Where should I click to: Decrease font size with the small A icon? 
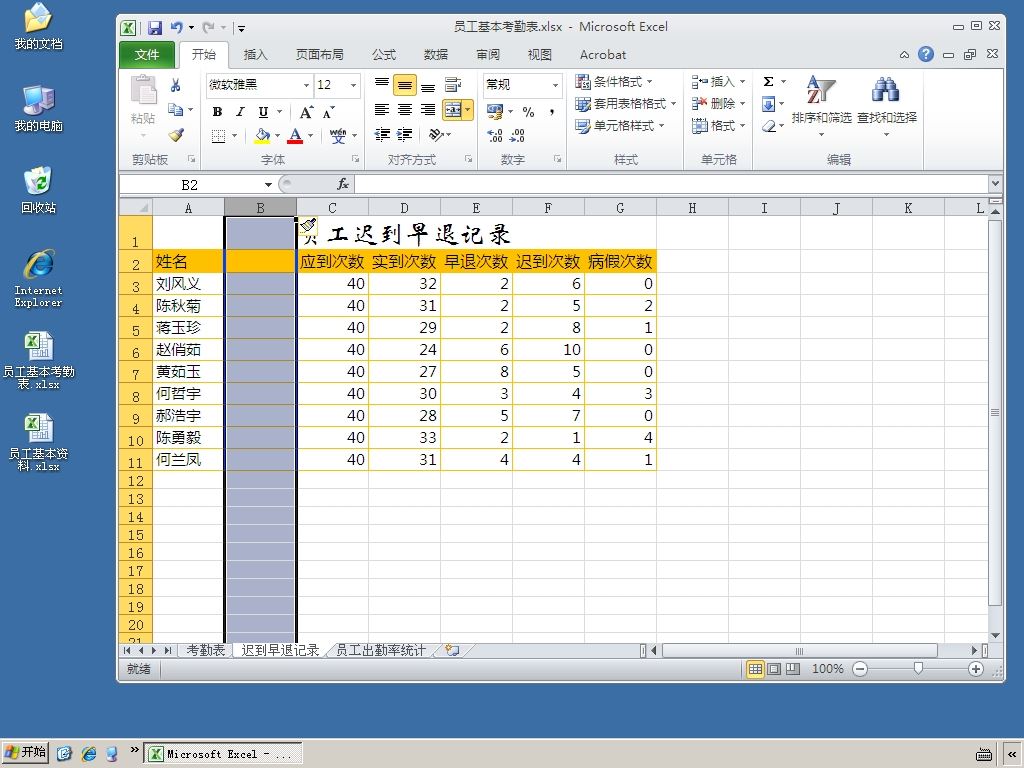[x=328, y=112]
